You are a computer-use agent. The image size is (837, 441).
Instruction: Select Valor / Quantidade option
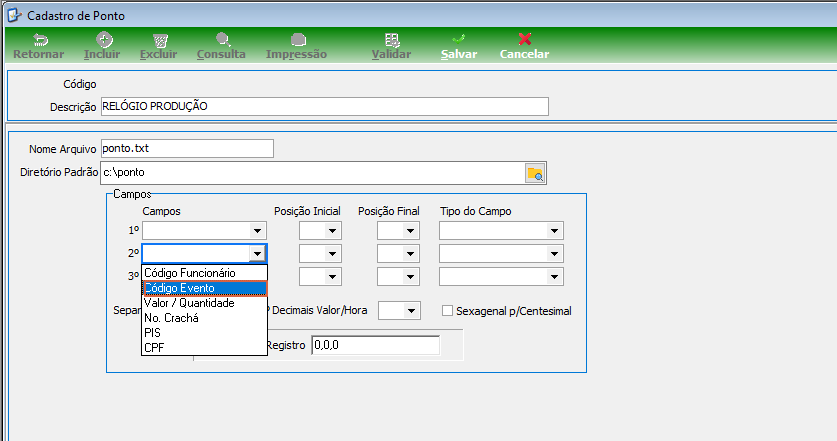point(204,303)
